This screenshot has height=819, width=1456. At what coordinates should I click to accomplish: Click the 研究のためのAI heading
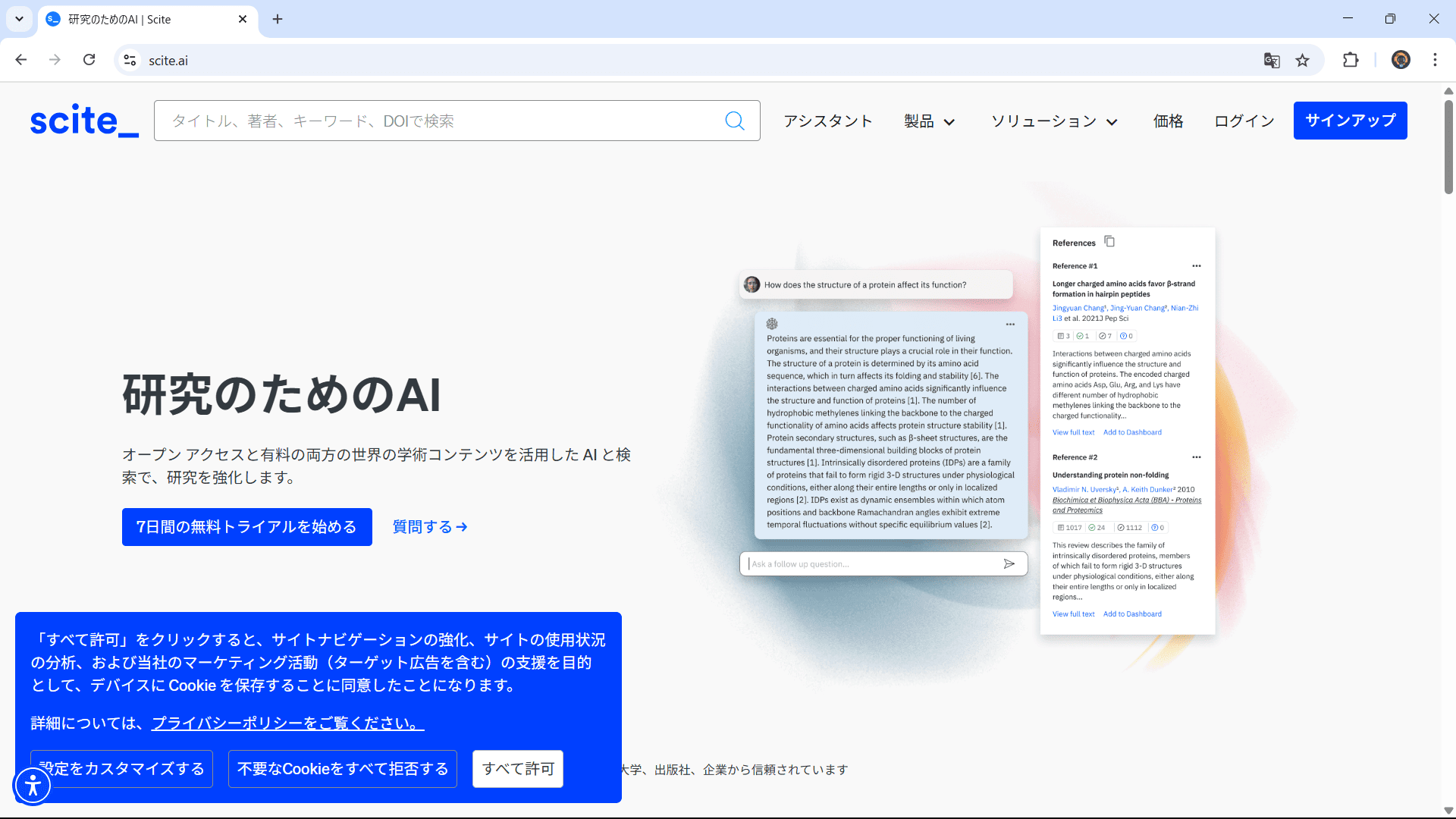[281, 394]
